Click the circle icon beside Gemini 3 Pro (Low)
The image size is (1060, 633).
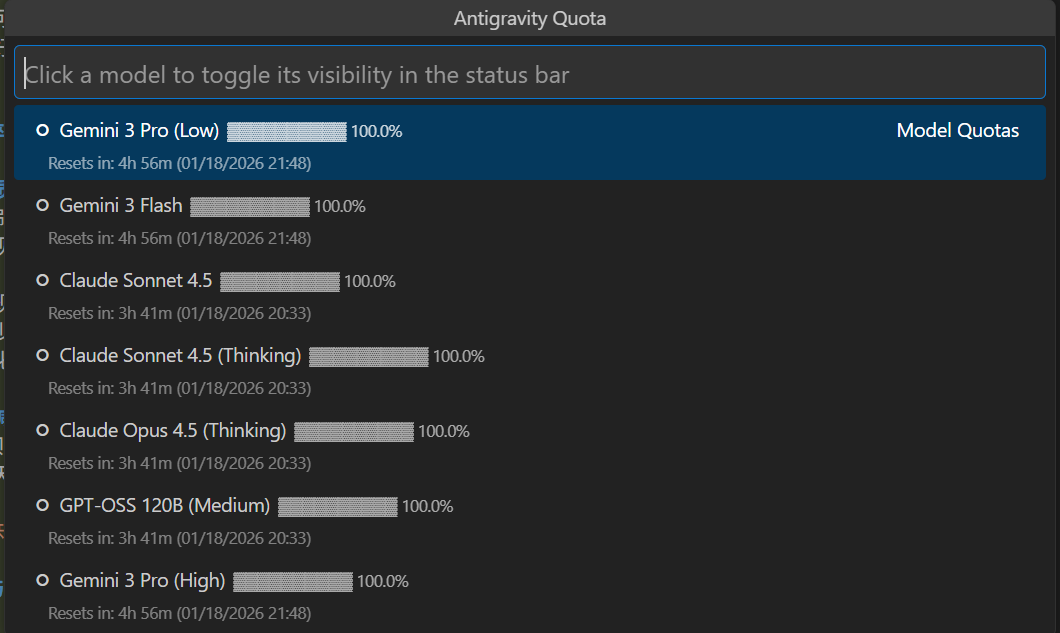[42, 130]
